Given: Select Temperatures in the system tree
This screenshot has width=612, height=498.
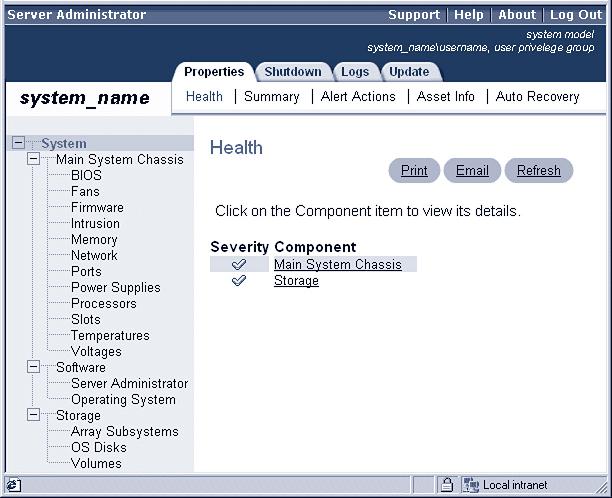Looking at the screenshot, I should (x=110, y=336).
